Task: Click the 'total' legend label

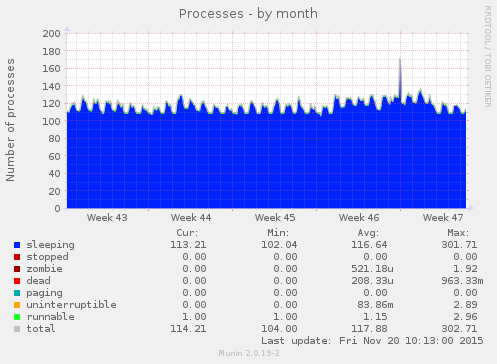Action: [x=41, y=329]
